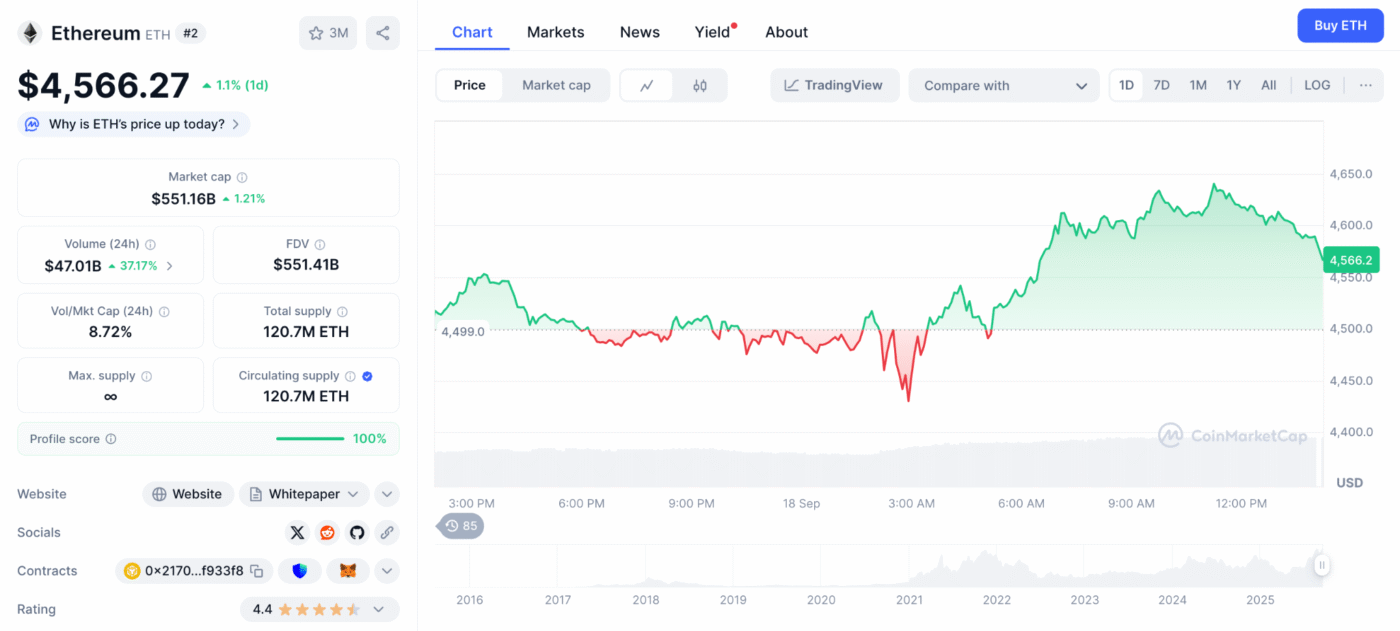Open the GitHub social icon
The height and width of the screenshot is (631, 1400).
357,532
